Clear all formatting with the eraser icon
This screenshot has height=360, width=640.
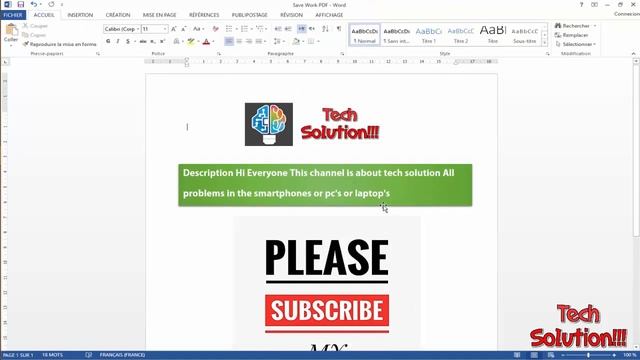[216, 29]
